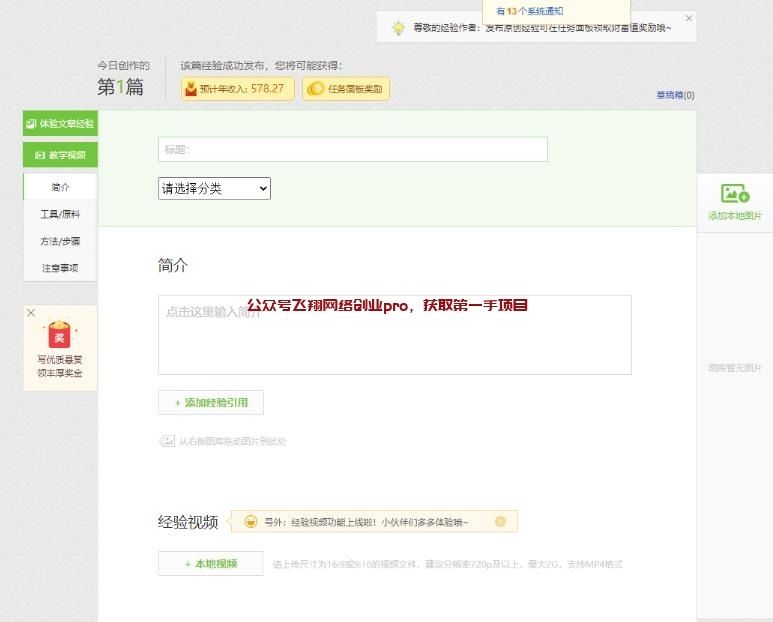Viewport: 773px width, 622px height.
Task: Click the 添加本地图片 image icon
Action: point(735,194)
